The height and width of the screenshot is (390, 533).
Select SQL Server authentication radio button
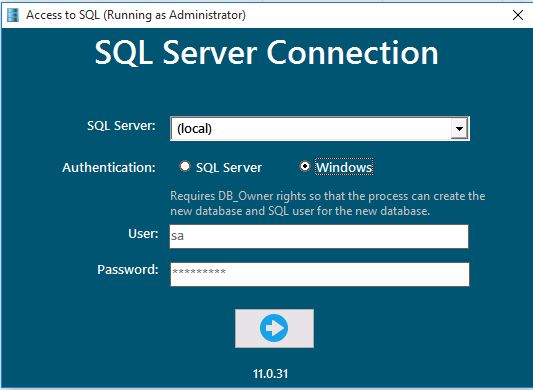[x=185, y=166]
